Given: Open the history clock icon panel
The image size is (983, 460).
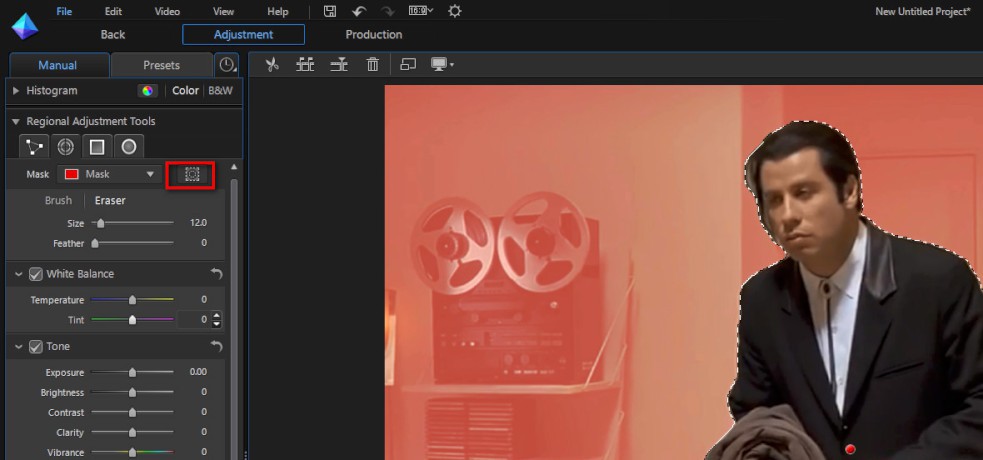Looking at the screenshot, I should [x=226, y=65].
